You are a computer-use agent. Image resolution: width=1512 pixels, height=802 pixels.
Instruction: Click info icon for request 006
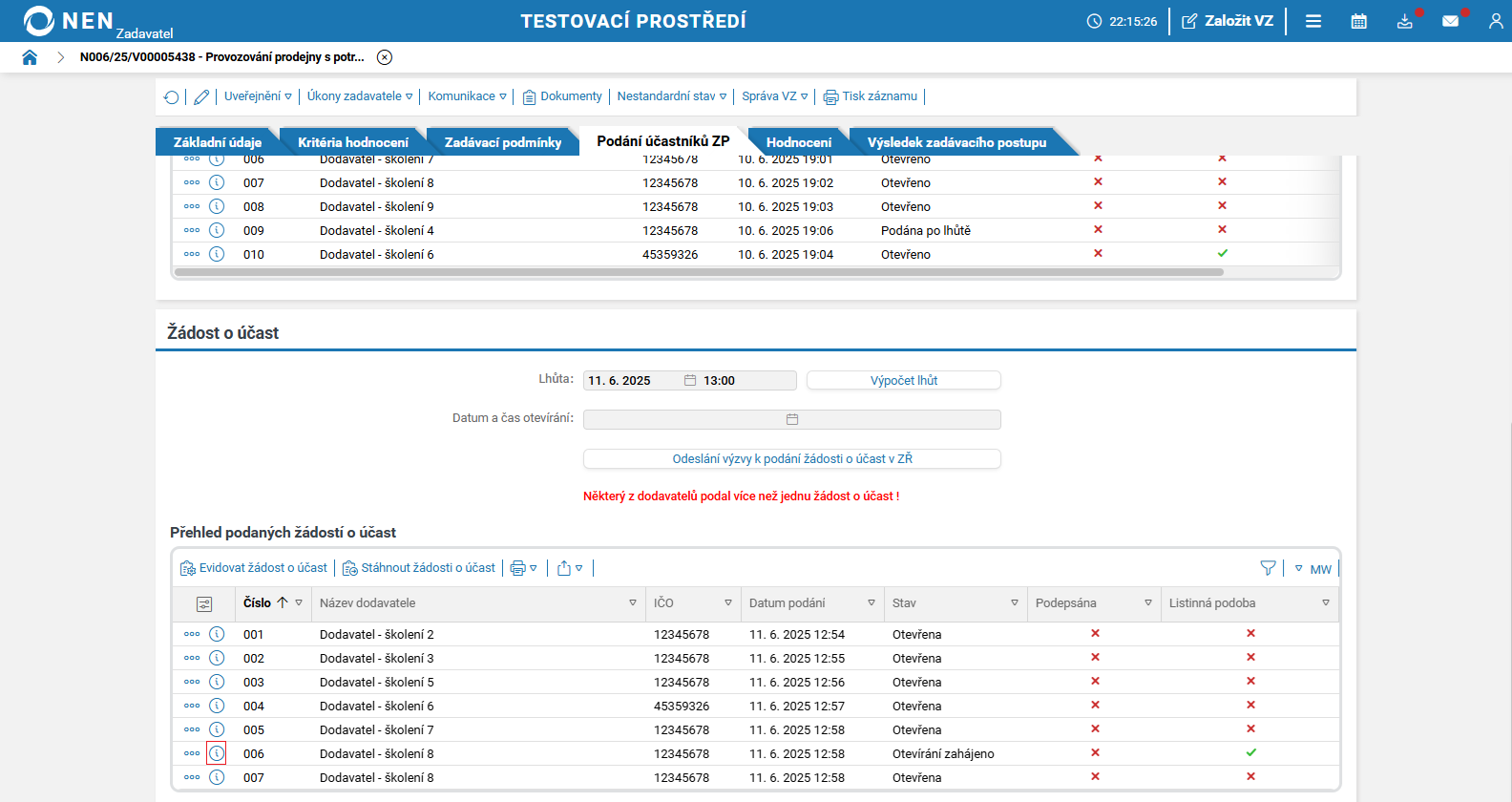[x=217, y=753]
